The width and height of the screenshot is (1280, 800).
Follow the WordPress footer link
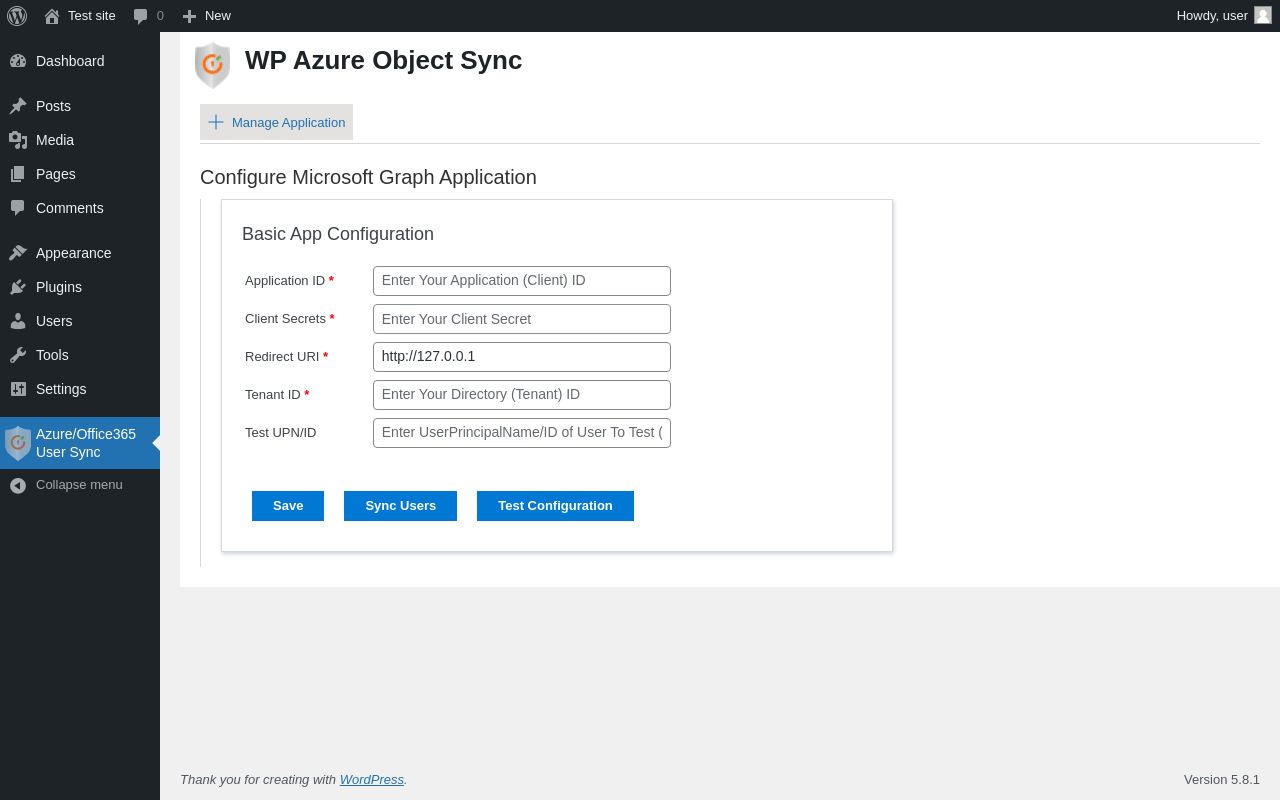[x=371, y=779]
